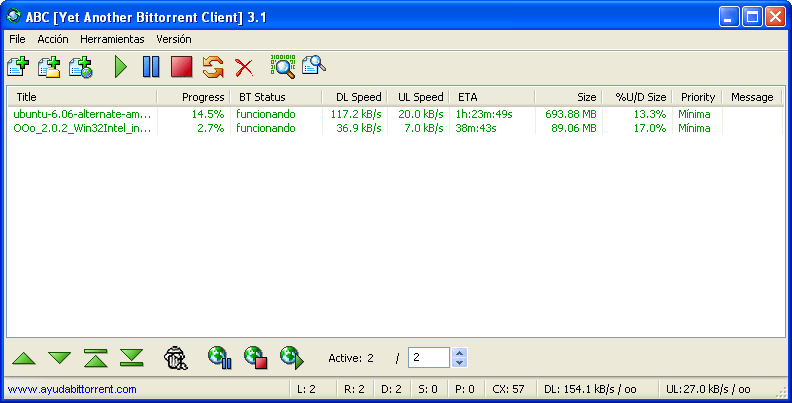Click the 14.5% progress value
Viewport: 792px width, 403px height.
tap(208, 114)
